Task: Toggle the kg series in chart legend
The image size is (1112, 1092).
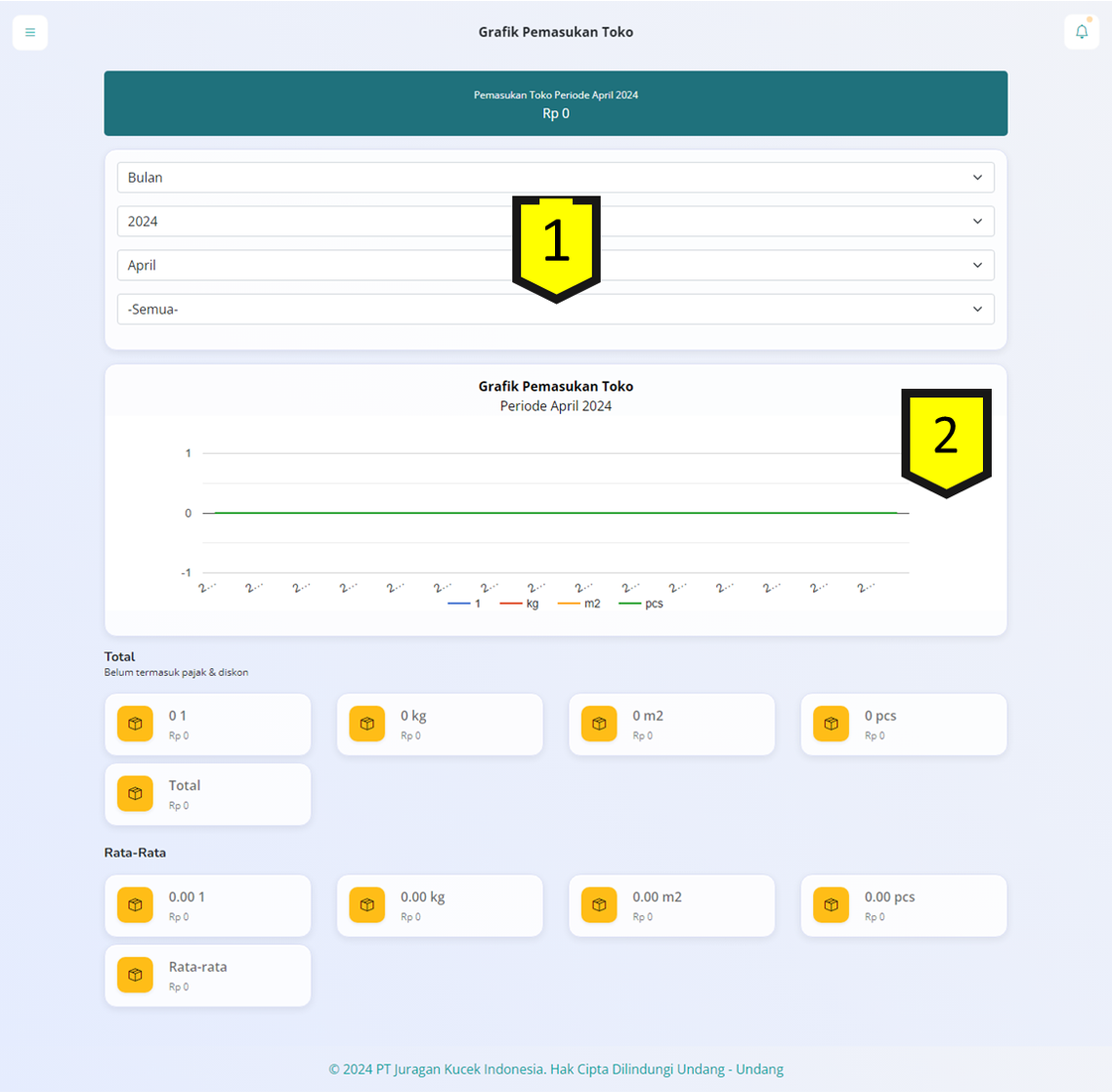Action: [520, 604]
